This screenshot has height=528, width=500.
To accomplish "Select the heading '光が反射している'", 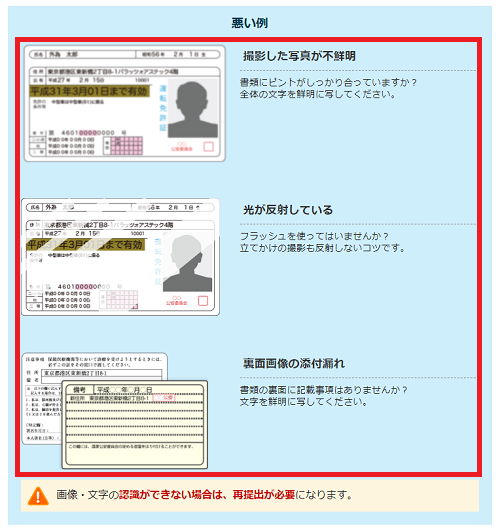I will (288, 210).
